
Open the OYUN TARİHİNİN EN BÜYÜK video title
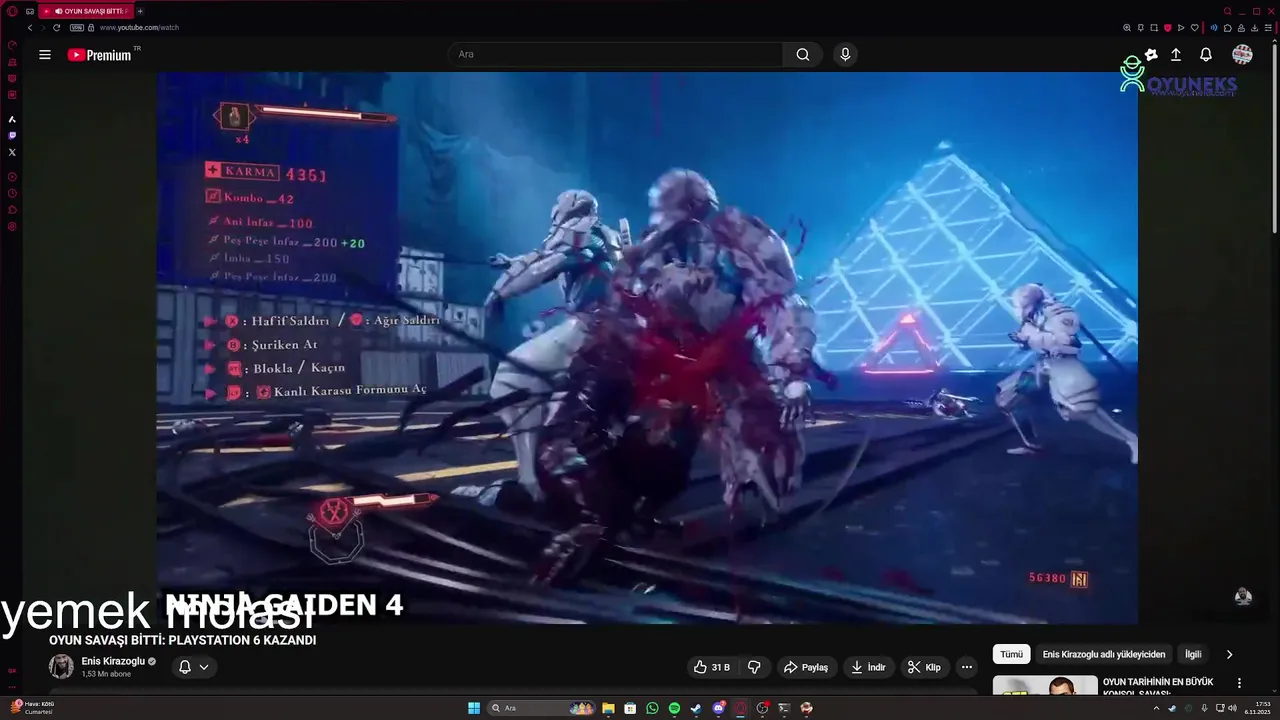(1159, 688)
